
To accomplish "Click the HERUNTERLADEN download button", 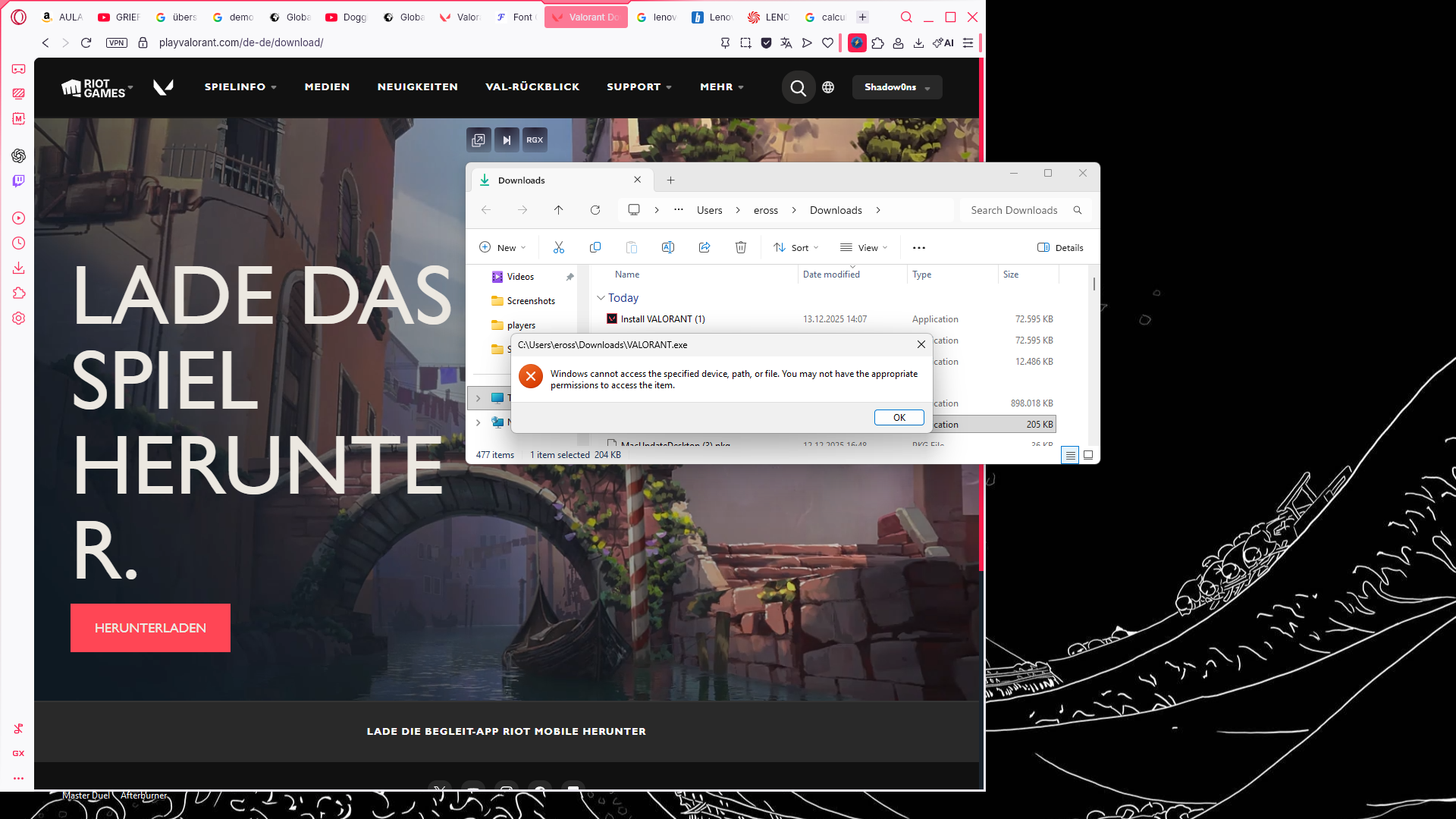I will [x=150, y=628].
